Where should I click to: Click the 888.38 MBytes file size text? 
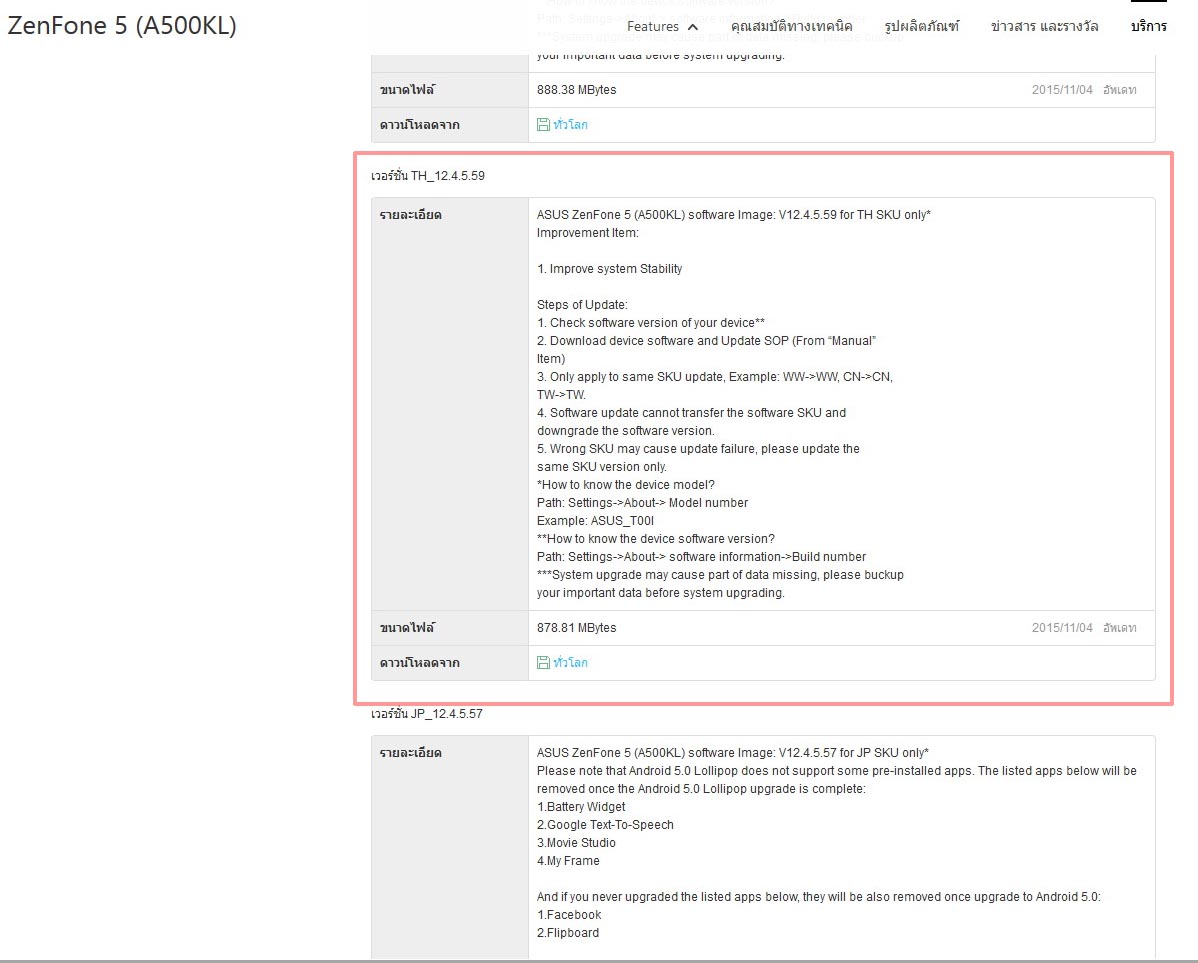[x=576, y=89]
